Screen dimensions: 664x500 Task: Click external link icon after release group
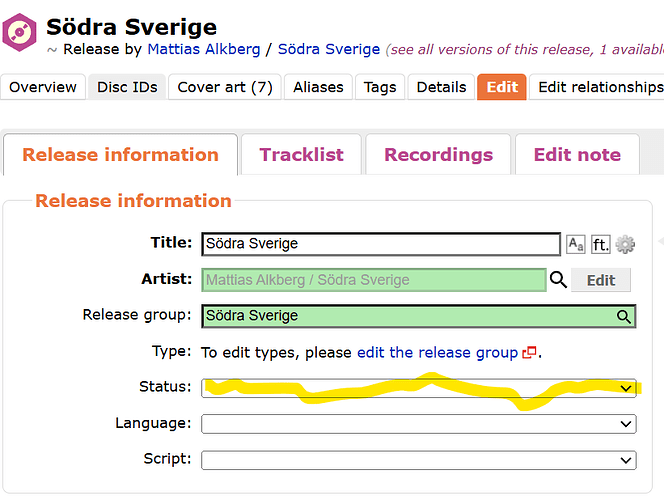pyautogui.click(x=529, y=353)
